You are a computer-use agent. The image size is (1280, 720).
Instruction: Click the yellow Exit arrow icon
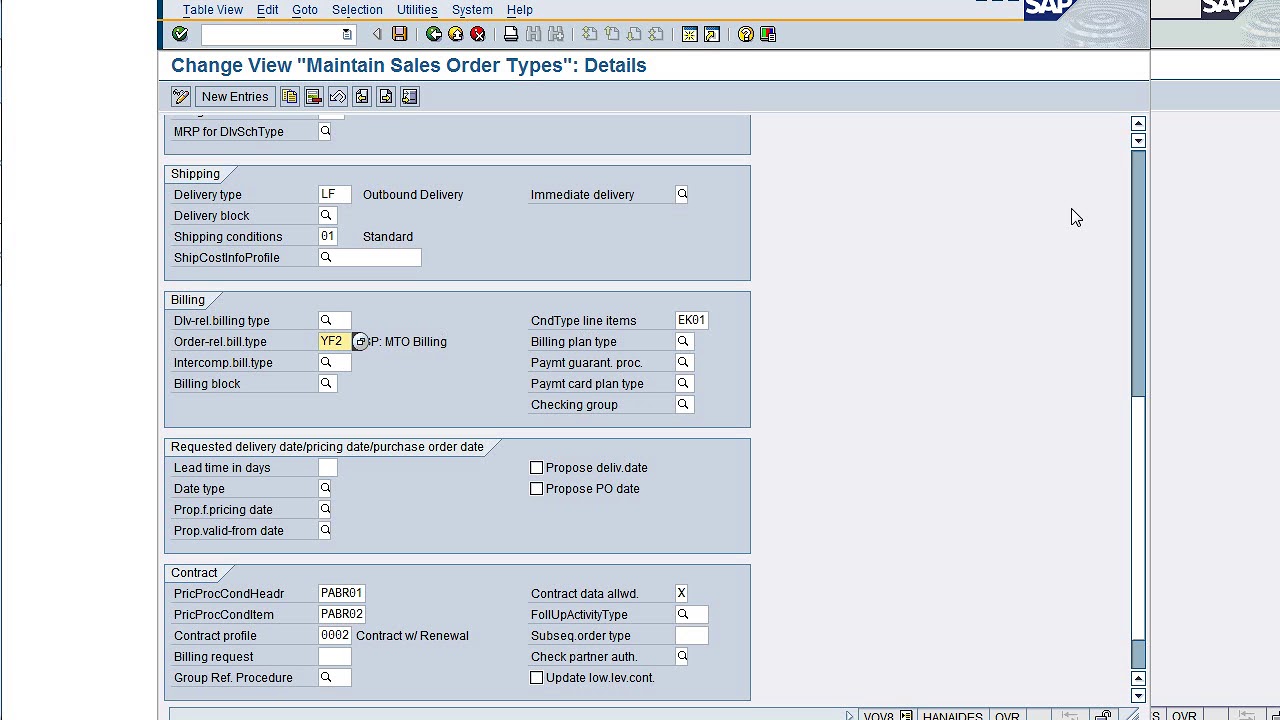tap(456, 34)
